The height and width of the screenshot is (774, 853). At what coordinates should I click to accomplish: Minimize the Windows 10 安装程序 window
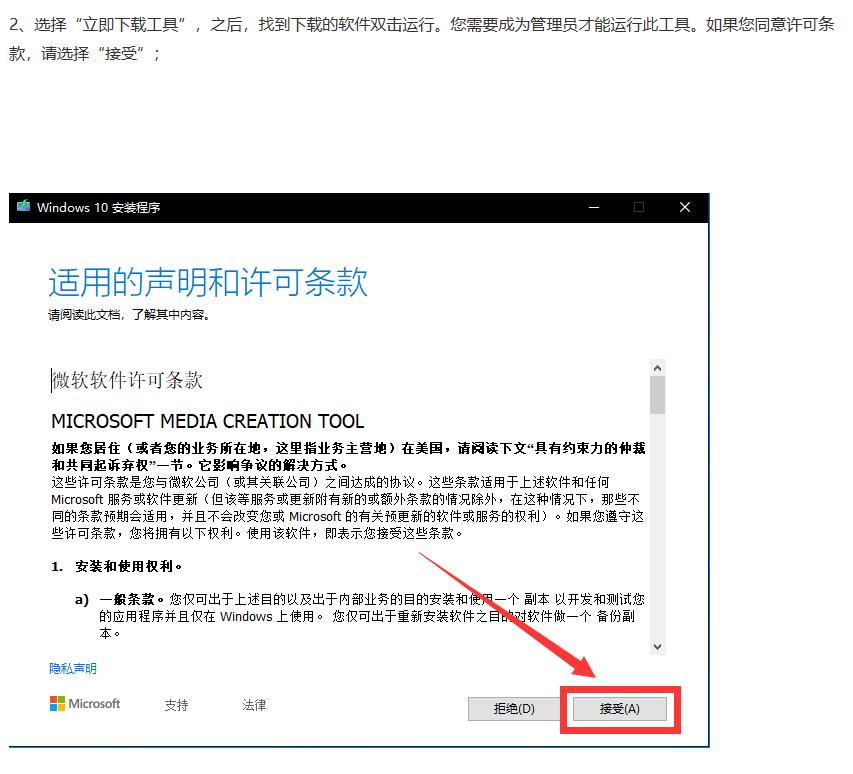(x=594, y=207)
